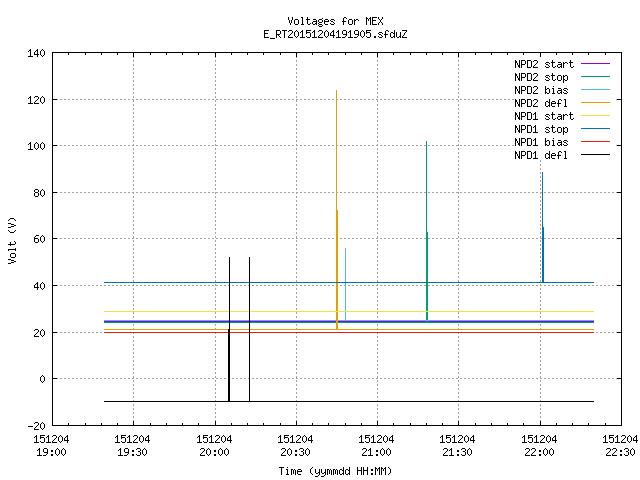Click the 151204 21:00 time tick label
The image size is (640, 480).
376,446
